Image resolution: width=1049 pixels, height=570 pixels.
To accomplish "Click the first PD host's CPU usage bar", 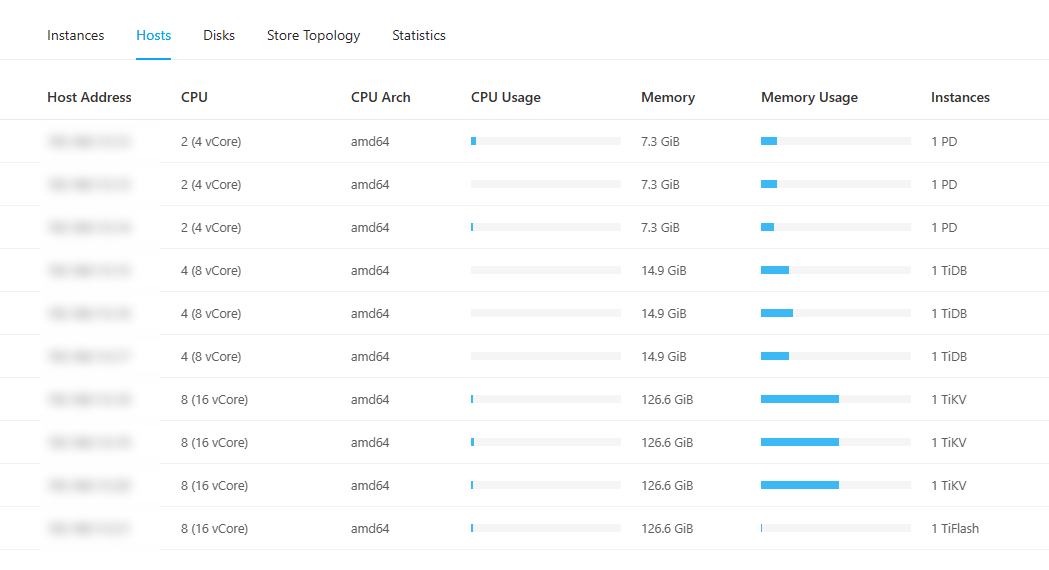I will 545,141.
